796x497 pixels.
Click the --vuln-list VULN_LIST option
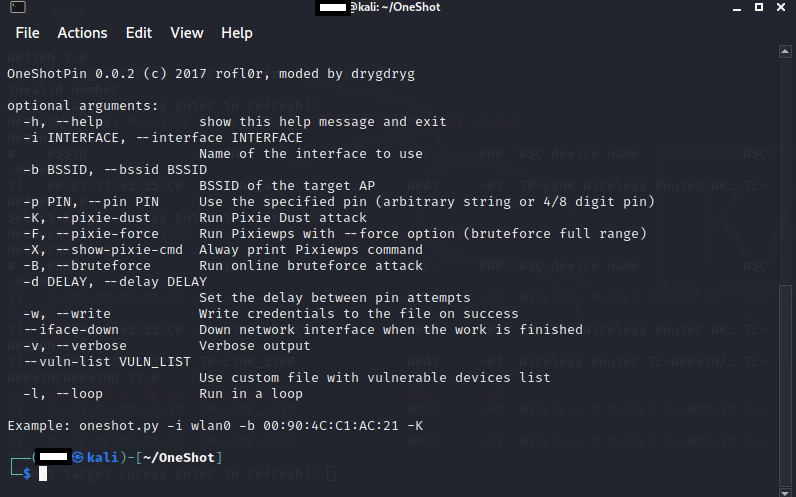point(107,362)
